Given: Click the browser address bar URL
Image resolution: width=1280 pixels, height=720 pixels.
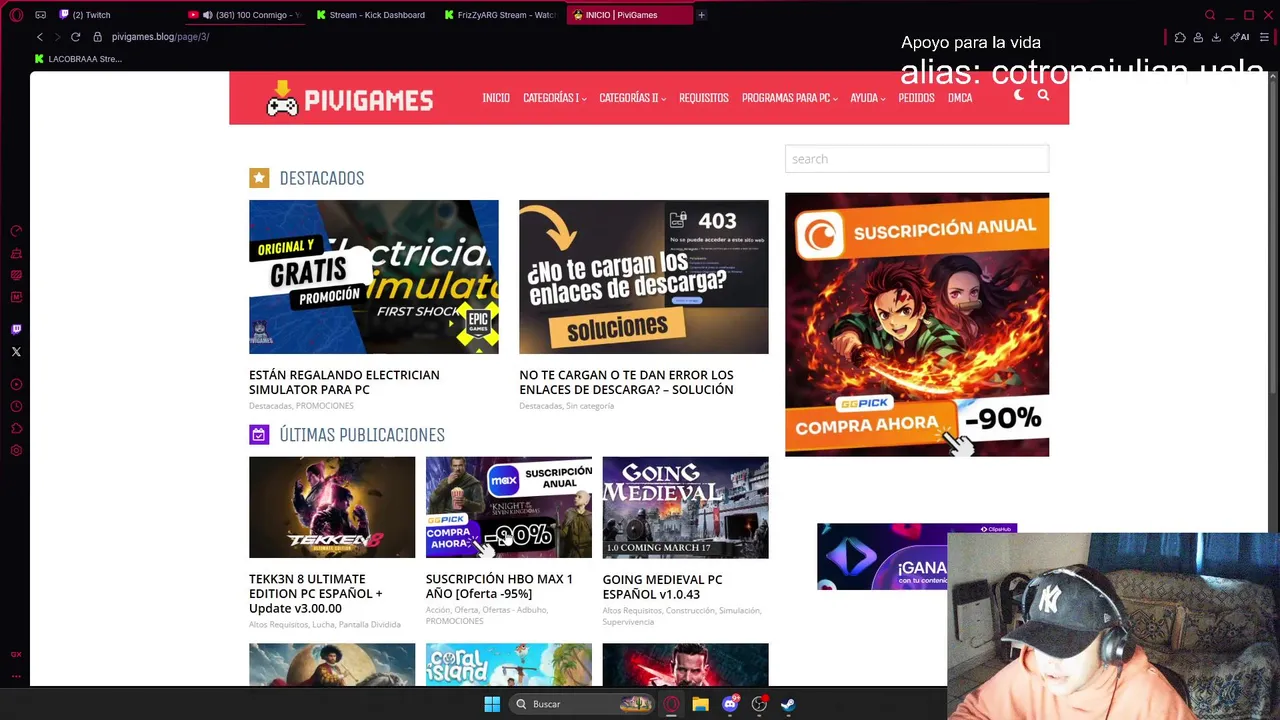Looking at the screenshot, I should (x=160, y=37).
